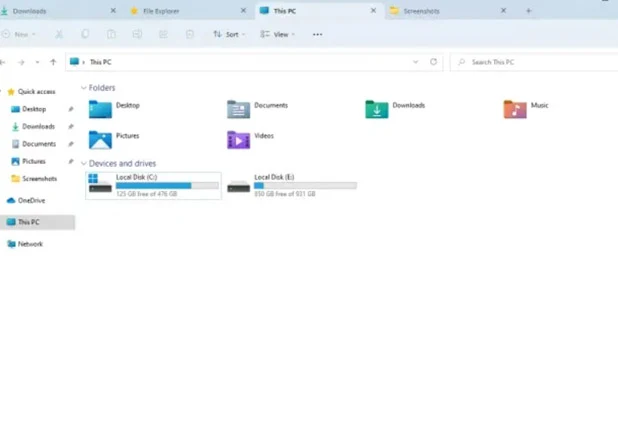This screenshot has height=426, width=618.
Task: Select This PC in the navigation pane
Action: (37, 222)
